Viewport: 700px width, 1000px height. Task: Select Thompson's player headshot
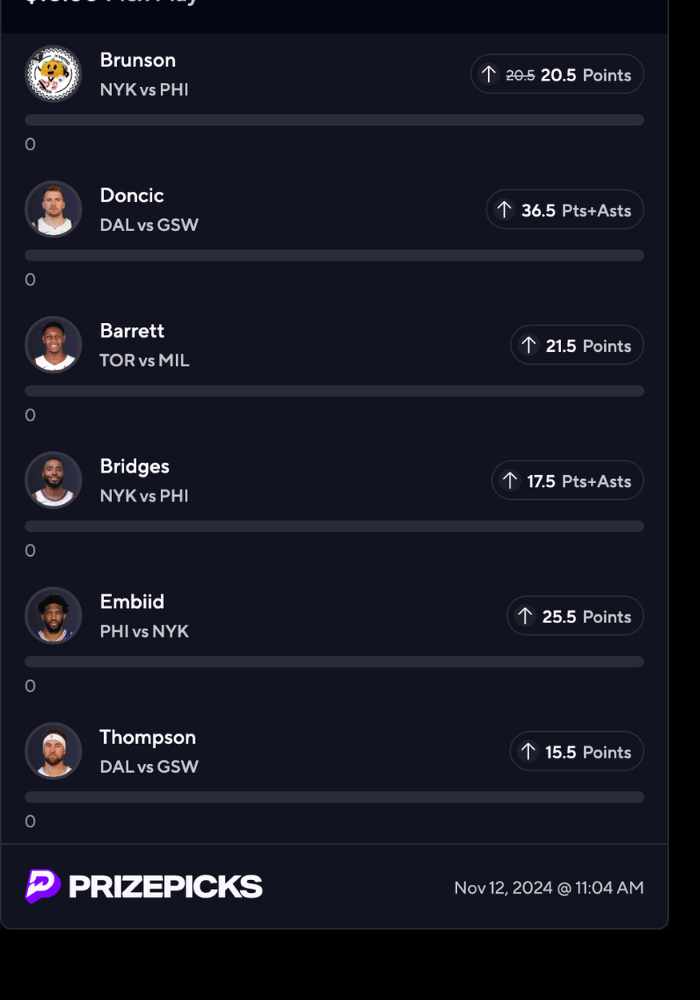(x=53, y=751)
